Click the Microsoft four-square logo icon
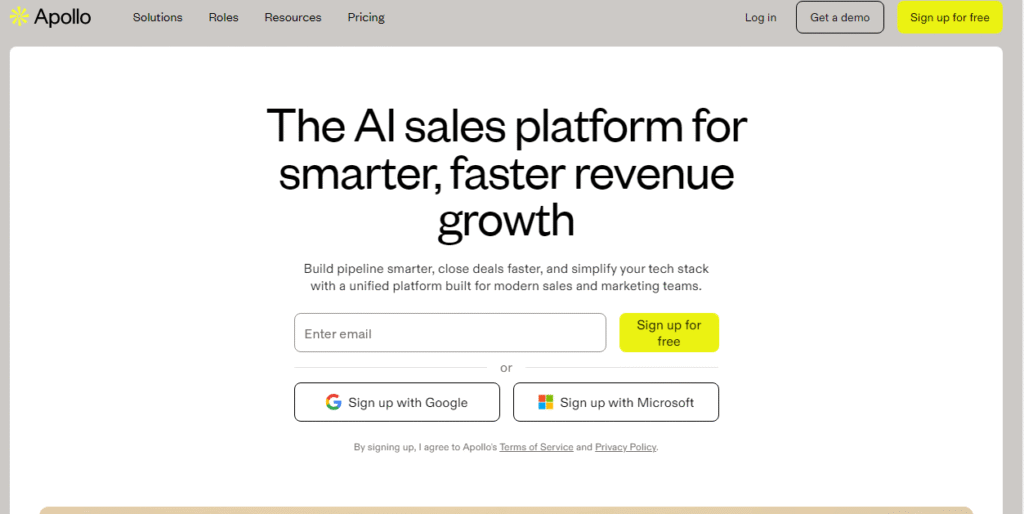This screenshot has width=1024, height=514. coord(546,402)
